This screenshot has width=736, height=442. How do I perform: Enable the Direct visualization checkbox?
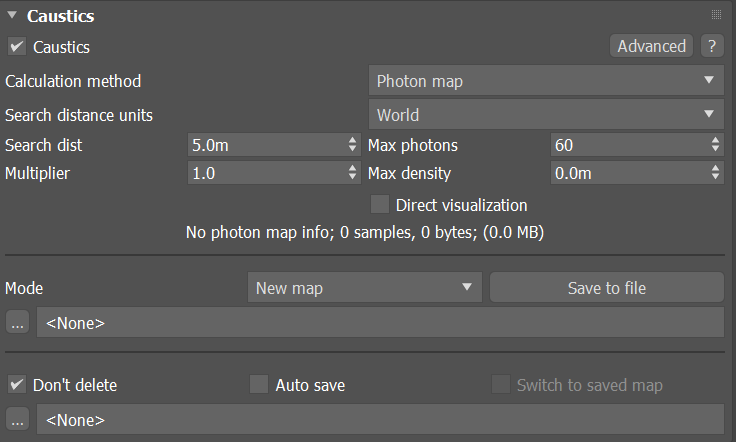pyautogui.click(x=380, y=205)
